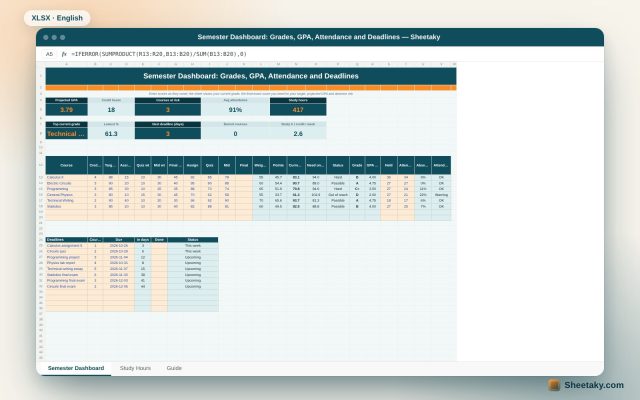Click the fx function icon in formula bar
This screenshot has width=640, height=400.
point(64,54)
